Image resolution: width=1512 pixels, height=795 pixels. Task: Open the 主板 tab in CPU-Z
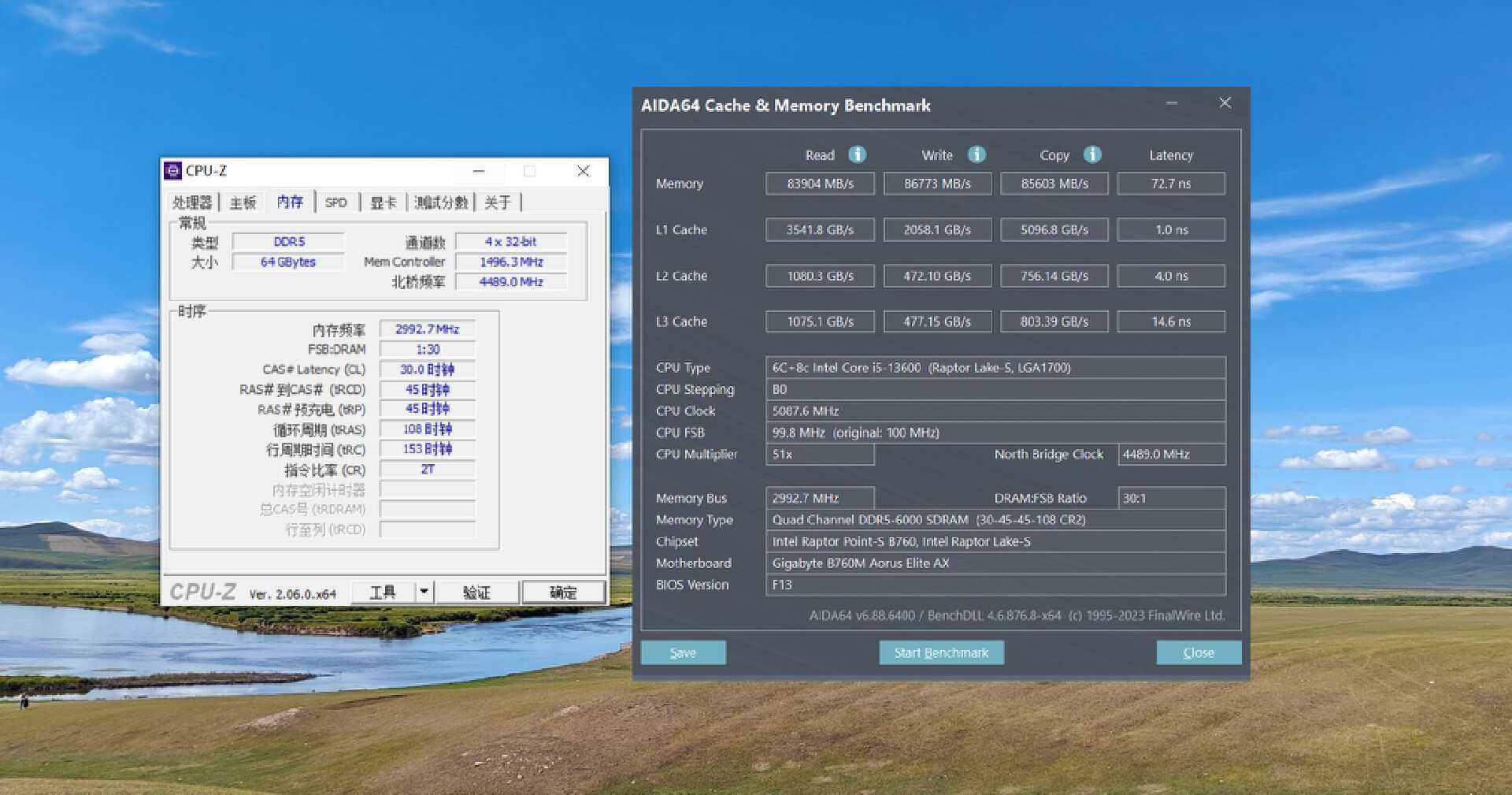[243, 202]
